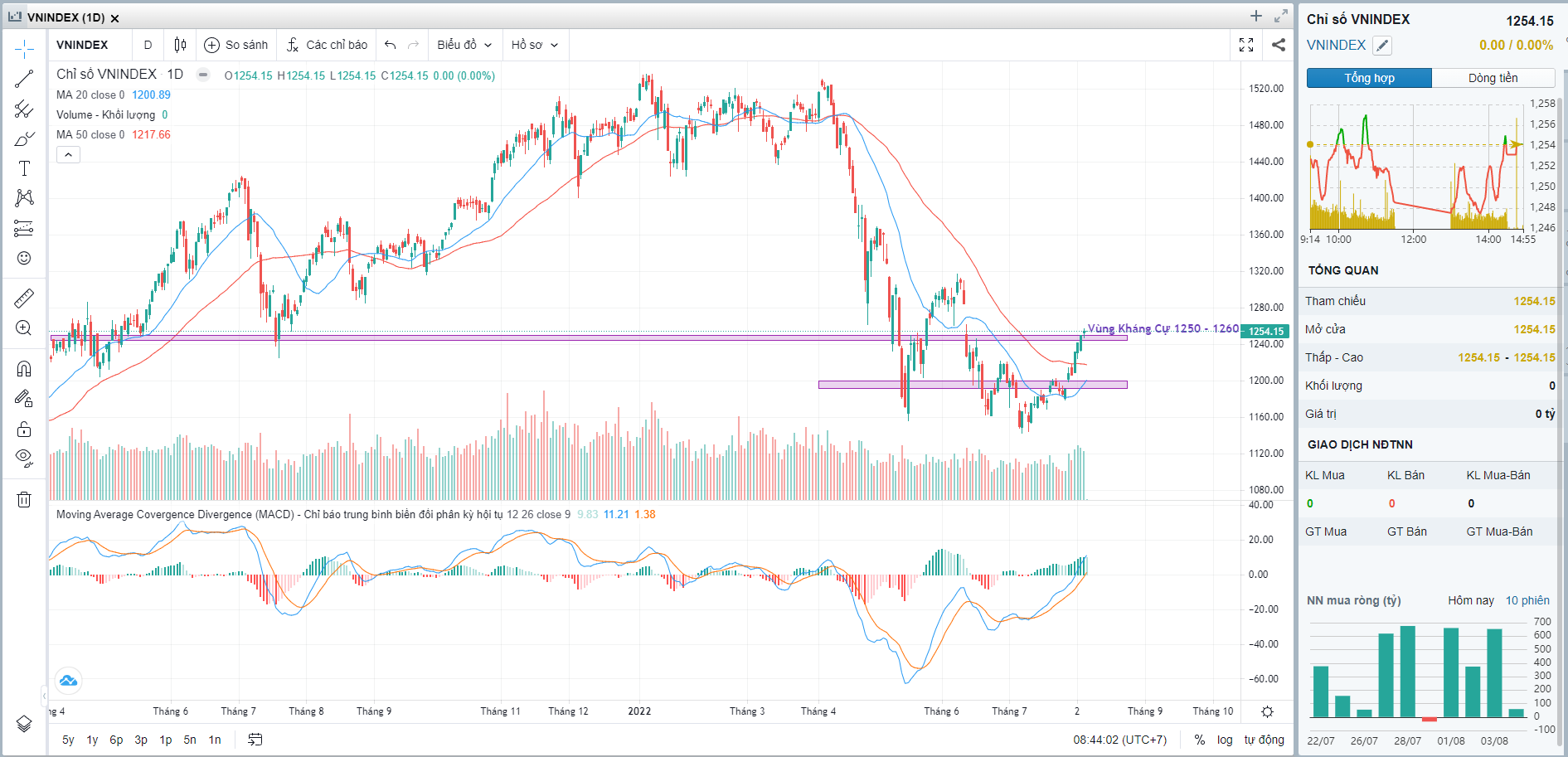1568x757 pixels.
Task: Open the pitchfork drawing tools
Action: [x=24, y=109]
